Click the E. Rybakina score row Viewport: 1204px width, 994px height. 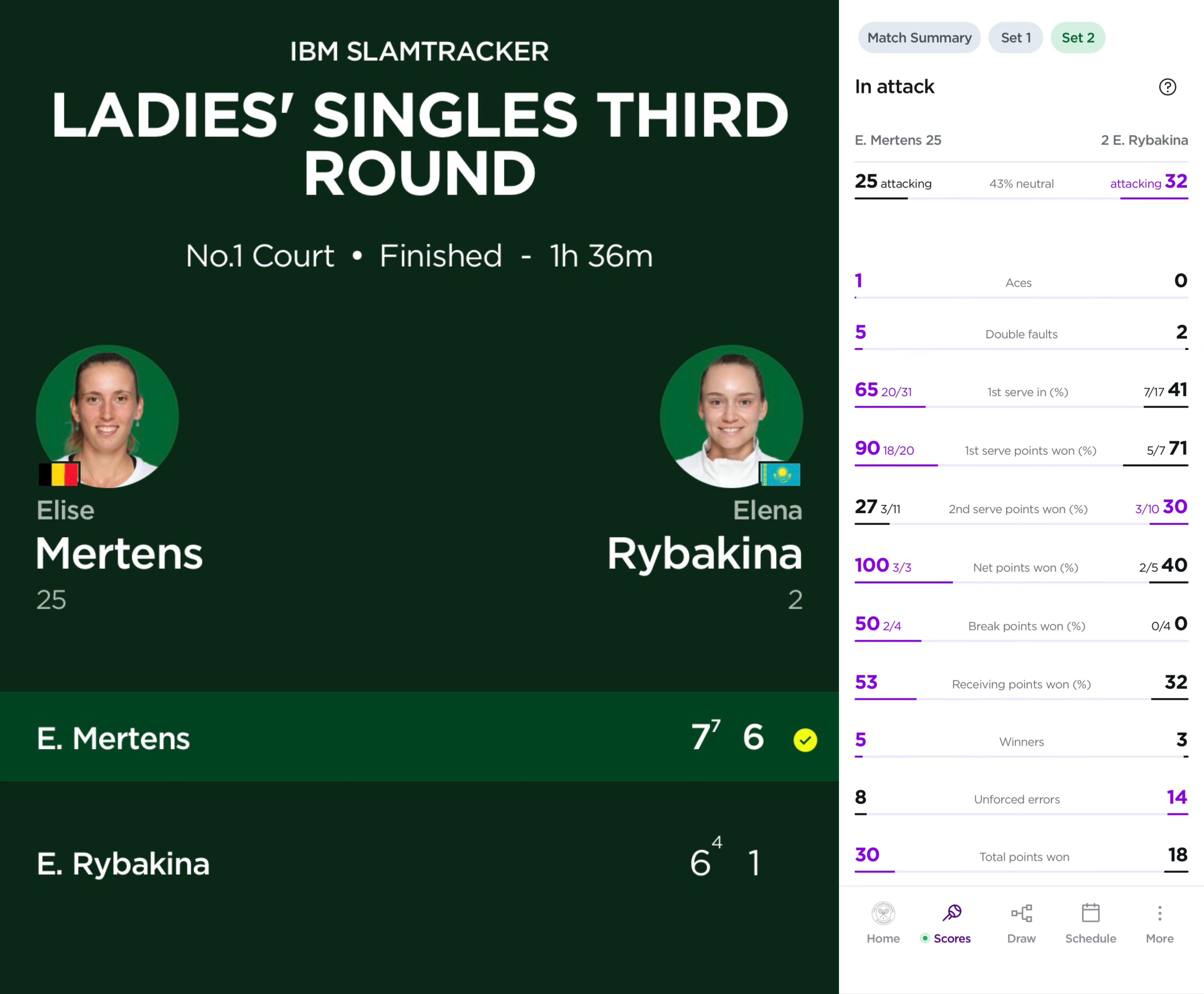click(x=419, y=863)
